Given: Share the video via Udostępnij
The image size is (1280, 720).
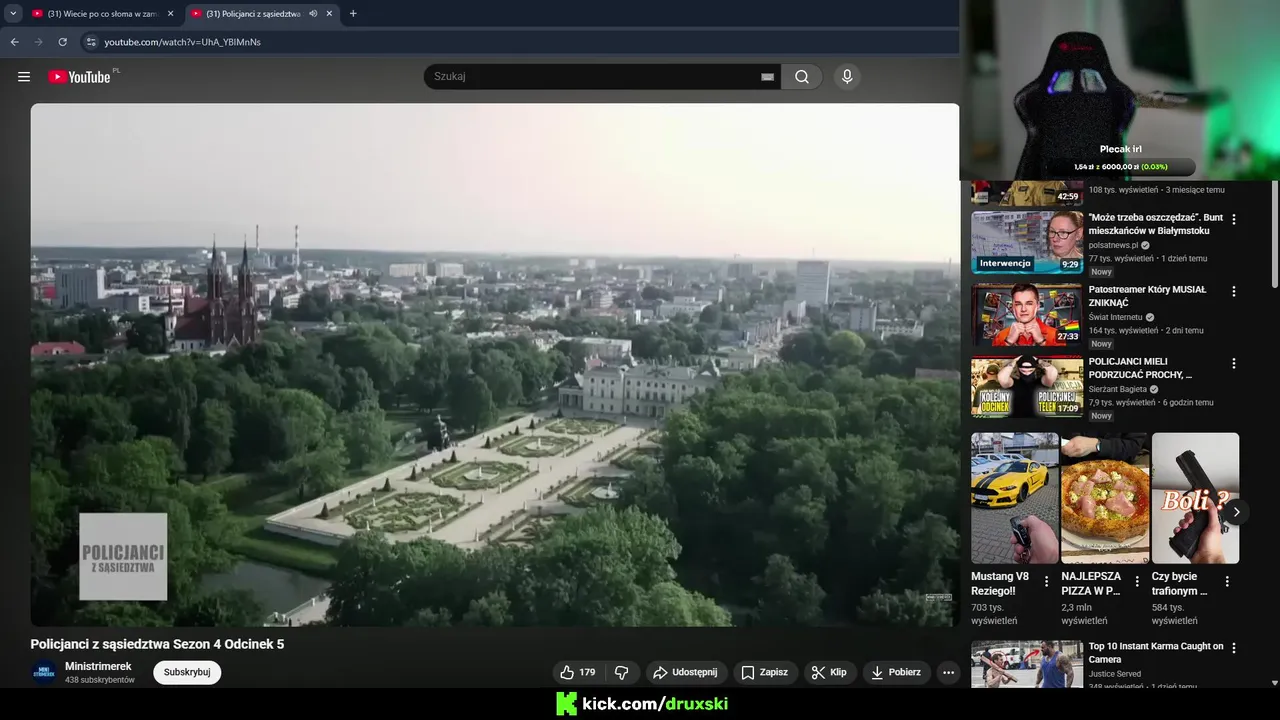Looking at the screenshot, I should [x=686, y=672].
